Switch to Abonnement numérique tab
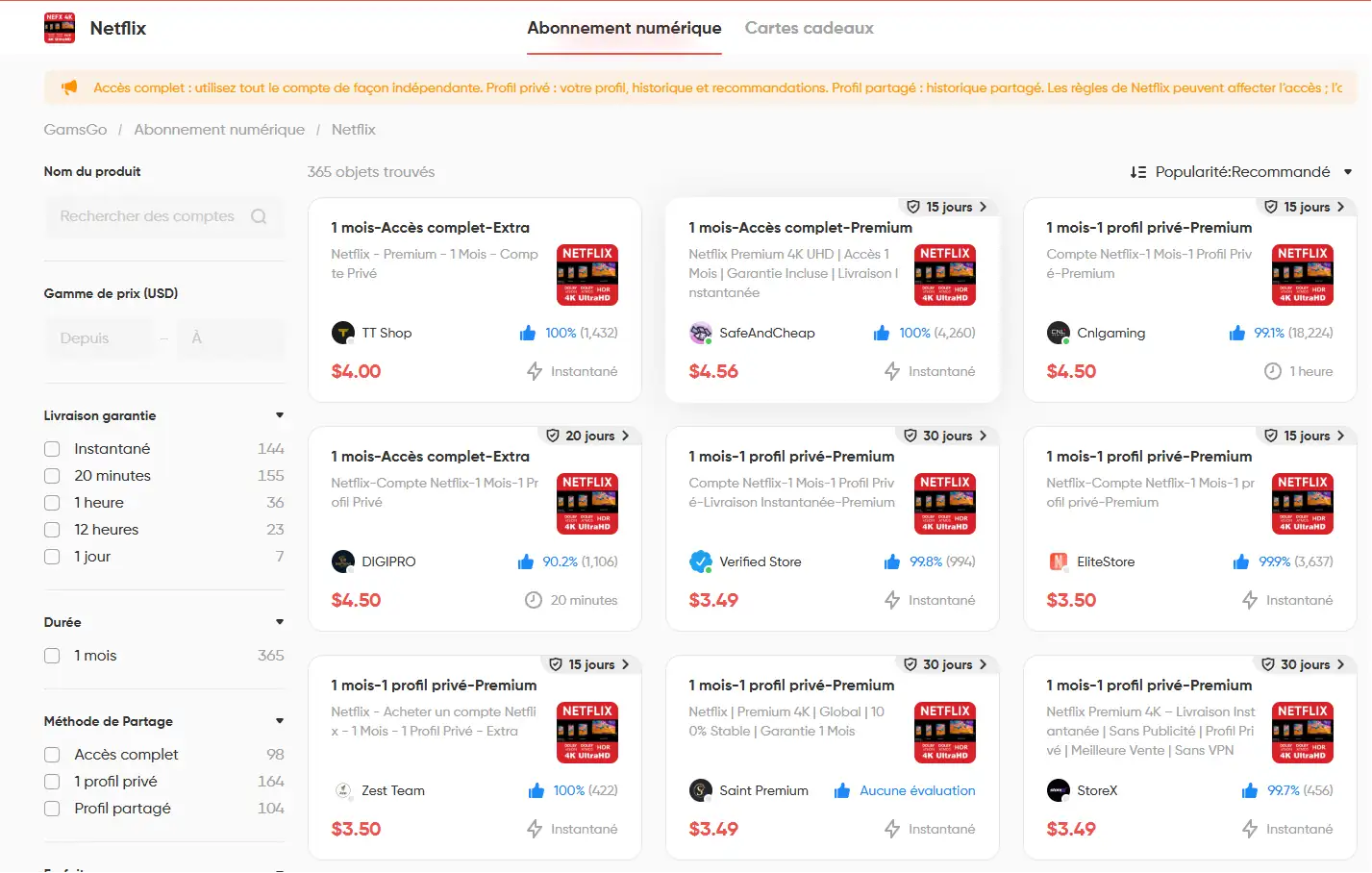This screenshot has width=1372, height=873. pyautogui.click(x=624, y=28)
